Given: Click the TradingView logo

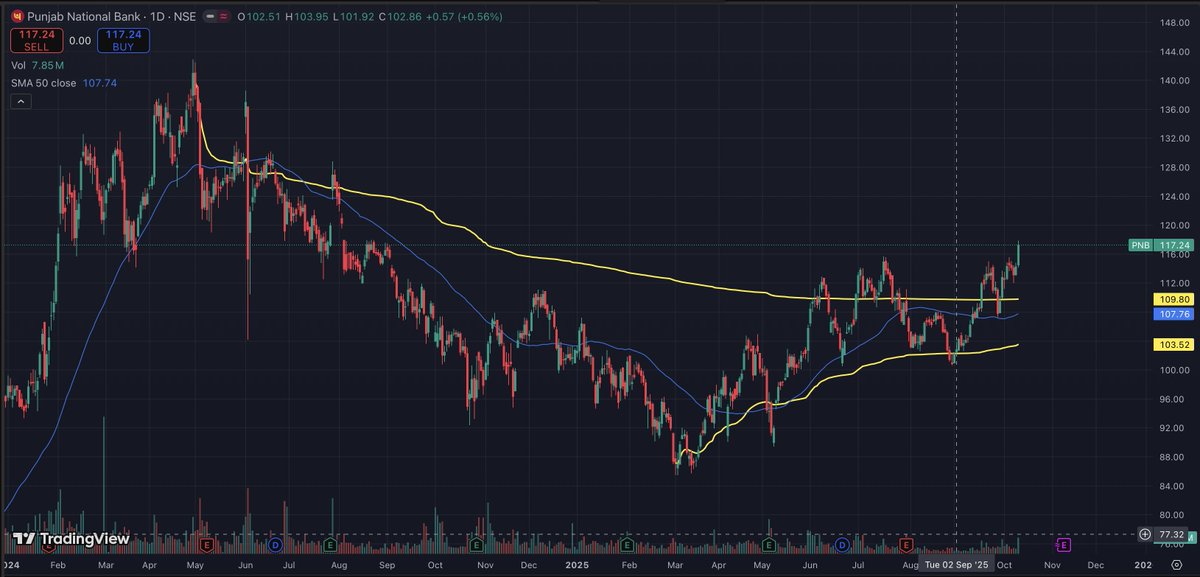Looking at the screenshot, I should coord(71,539).
